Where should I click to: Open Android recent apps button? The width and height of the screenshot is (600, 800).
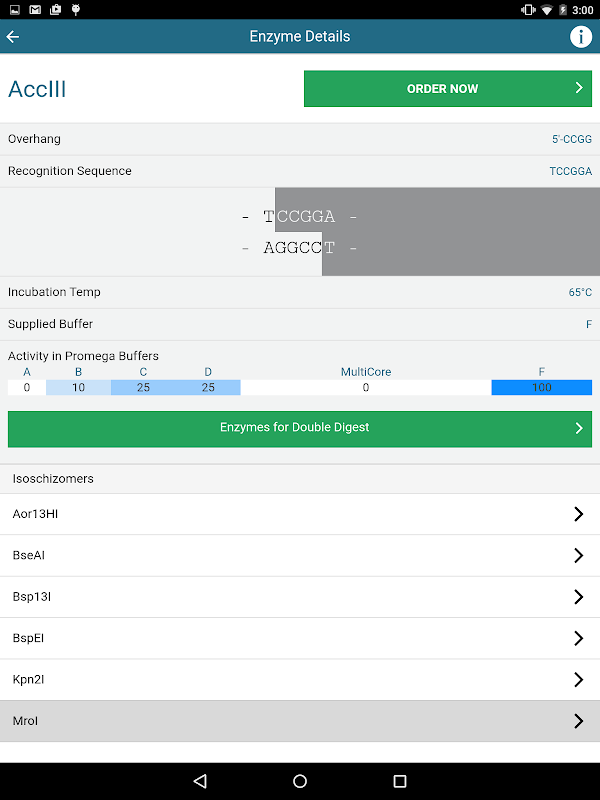tap(400, 781)
